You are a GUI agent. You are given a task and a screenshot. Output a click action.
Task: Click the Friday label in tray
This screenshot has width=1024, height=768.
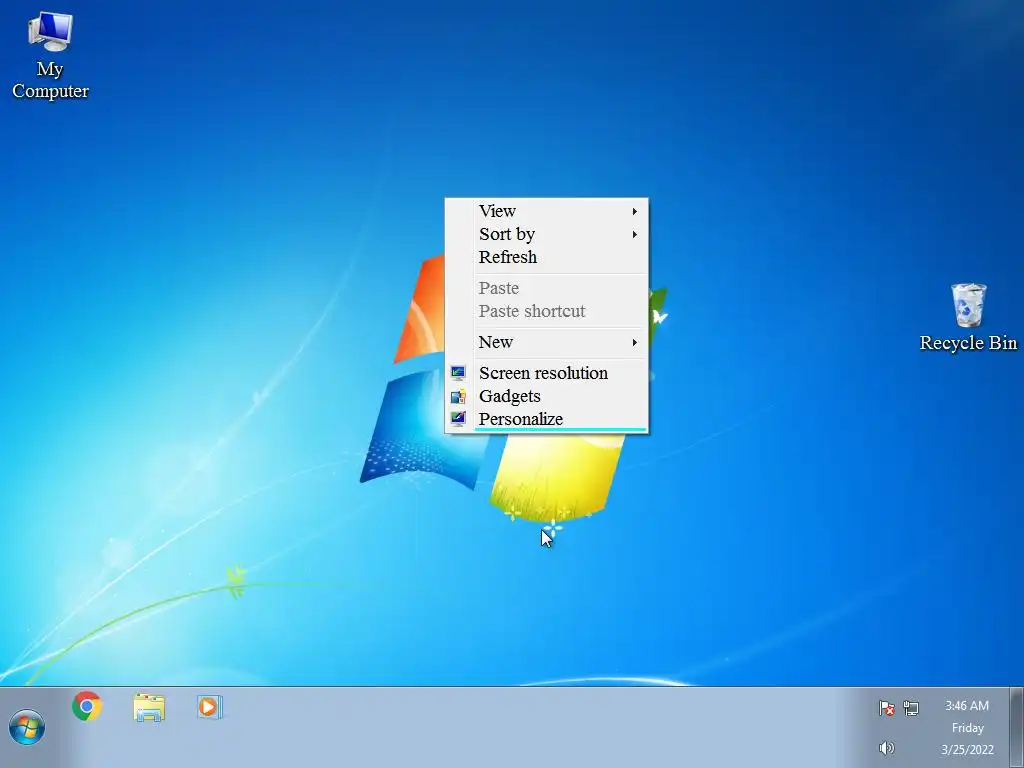pyautogui.click(x=967, y=728)
